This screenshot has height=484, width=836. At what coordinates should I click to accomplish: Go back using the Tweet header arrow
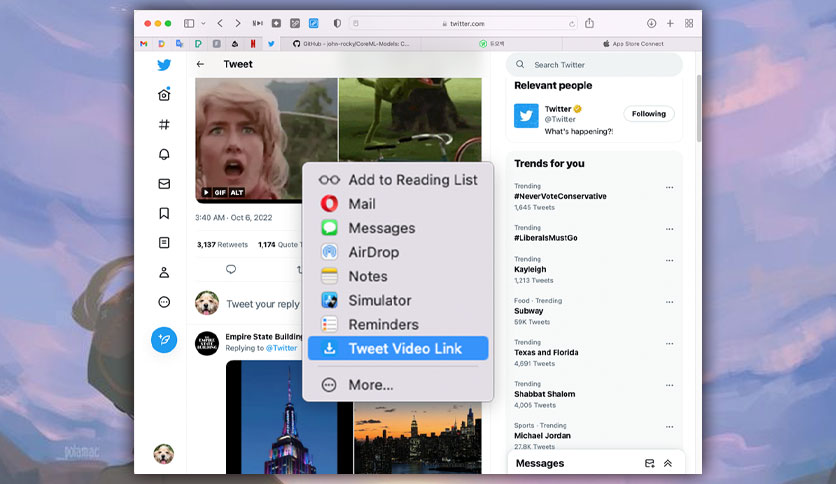point(200,64)
